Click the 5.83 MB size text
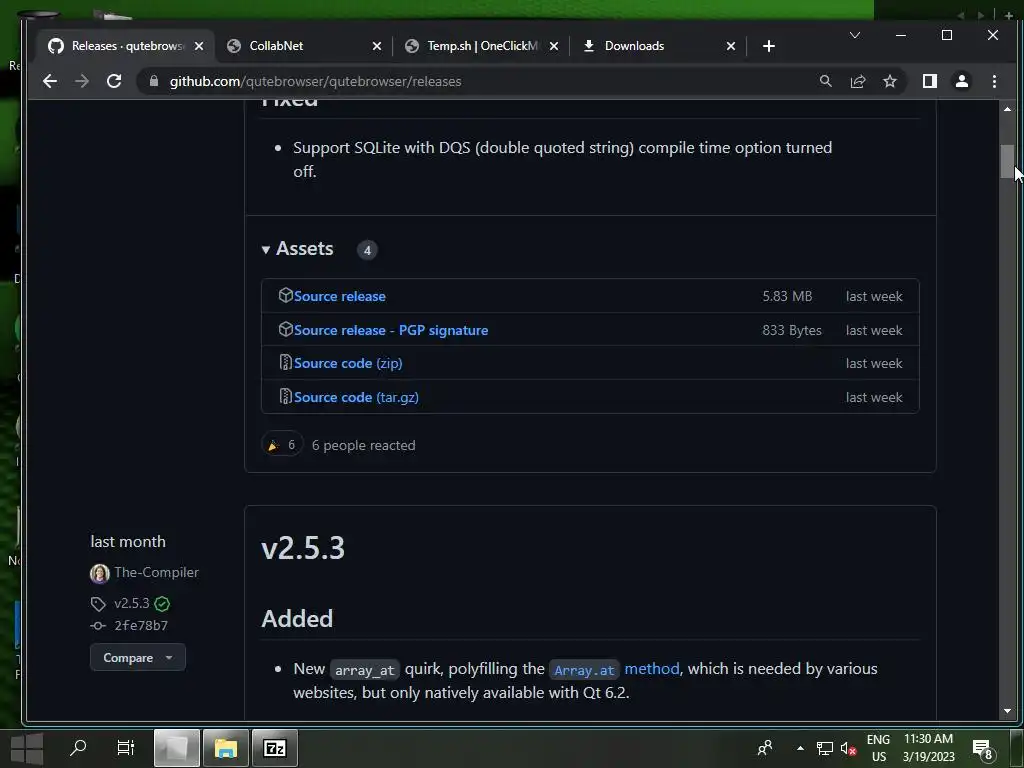1024x768 pixels. (787, 296)
